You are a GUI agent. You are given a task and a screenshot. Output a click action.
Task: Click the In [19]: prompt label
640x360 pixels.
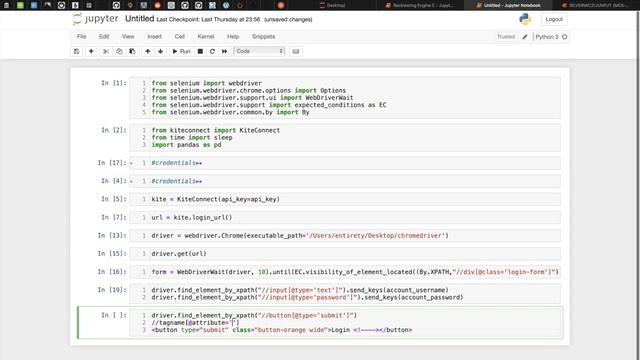[x=112, y=290]
